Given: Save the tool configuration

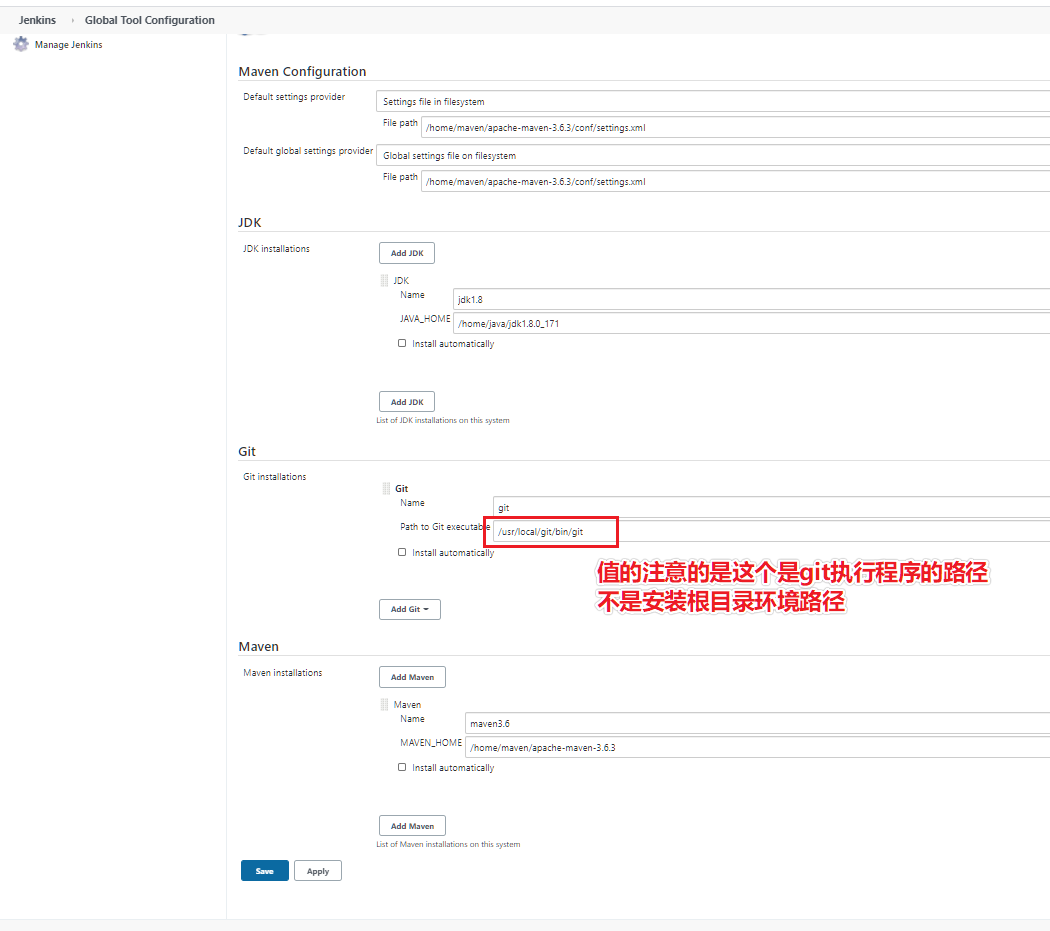Looking at the screenshot, I should (x=265, y=871).
